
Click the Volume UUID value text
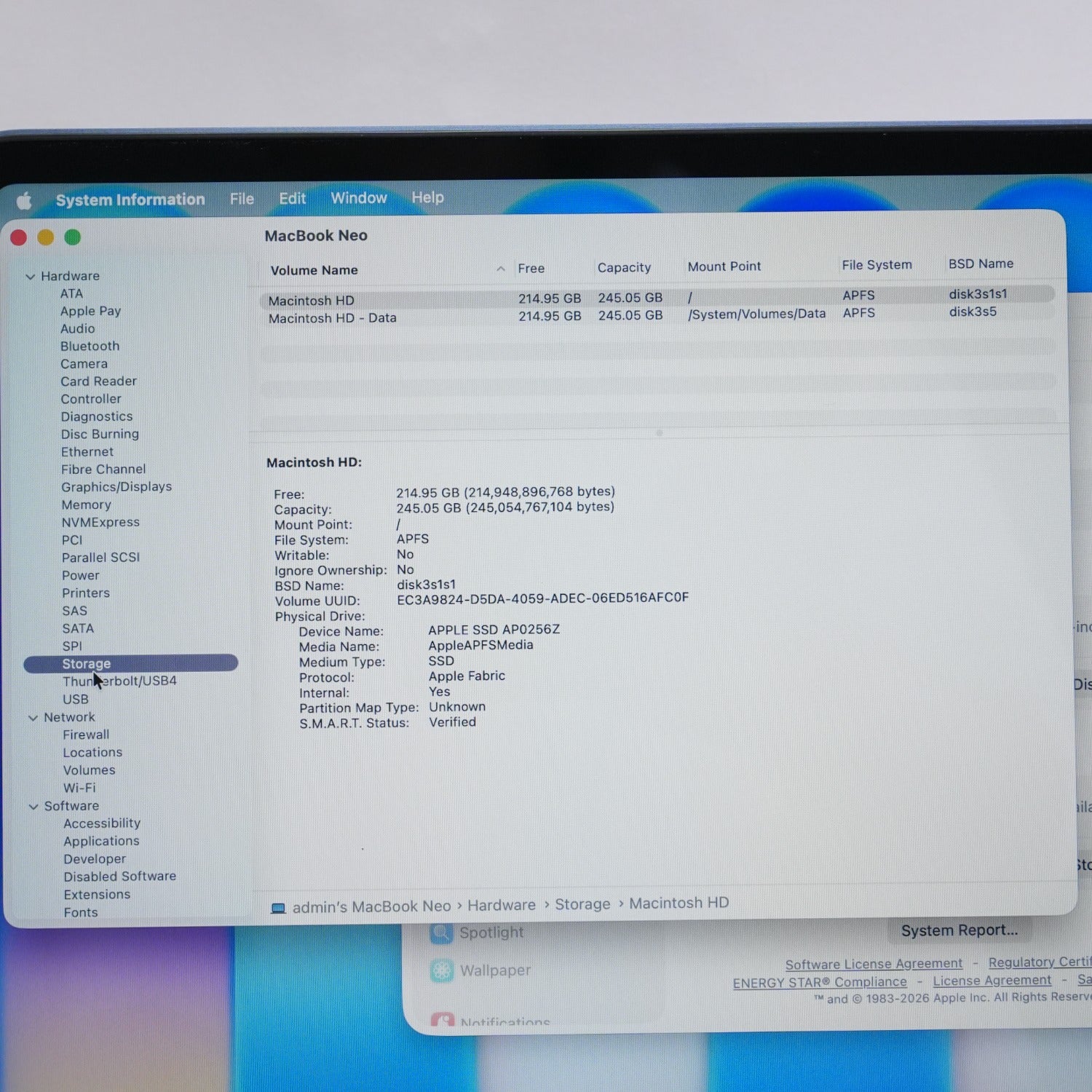click(x=542, y=599)
